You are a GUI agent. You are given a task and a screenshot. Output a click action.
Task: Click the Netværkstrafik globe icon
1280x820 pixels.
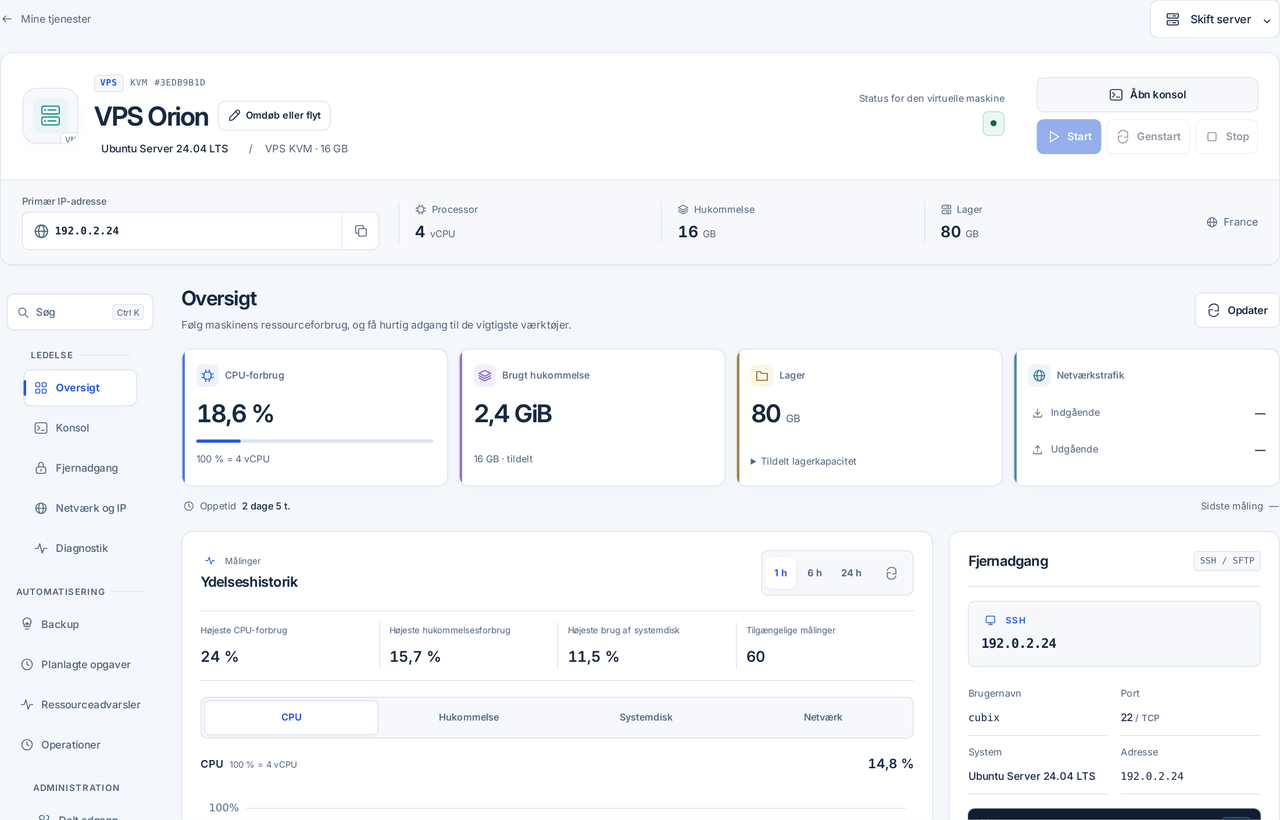click(x=1039, y=375)
